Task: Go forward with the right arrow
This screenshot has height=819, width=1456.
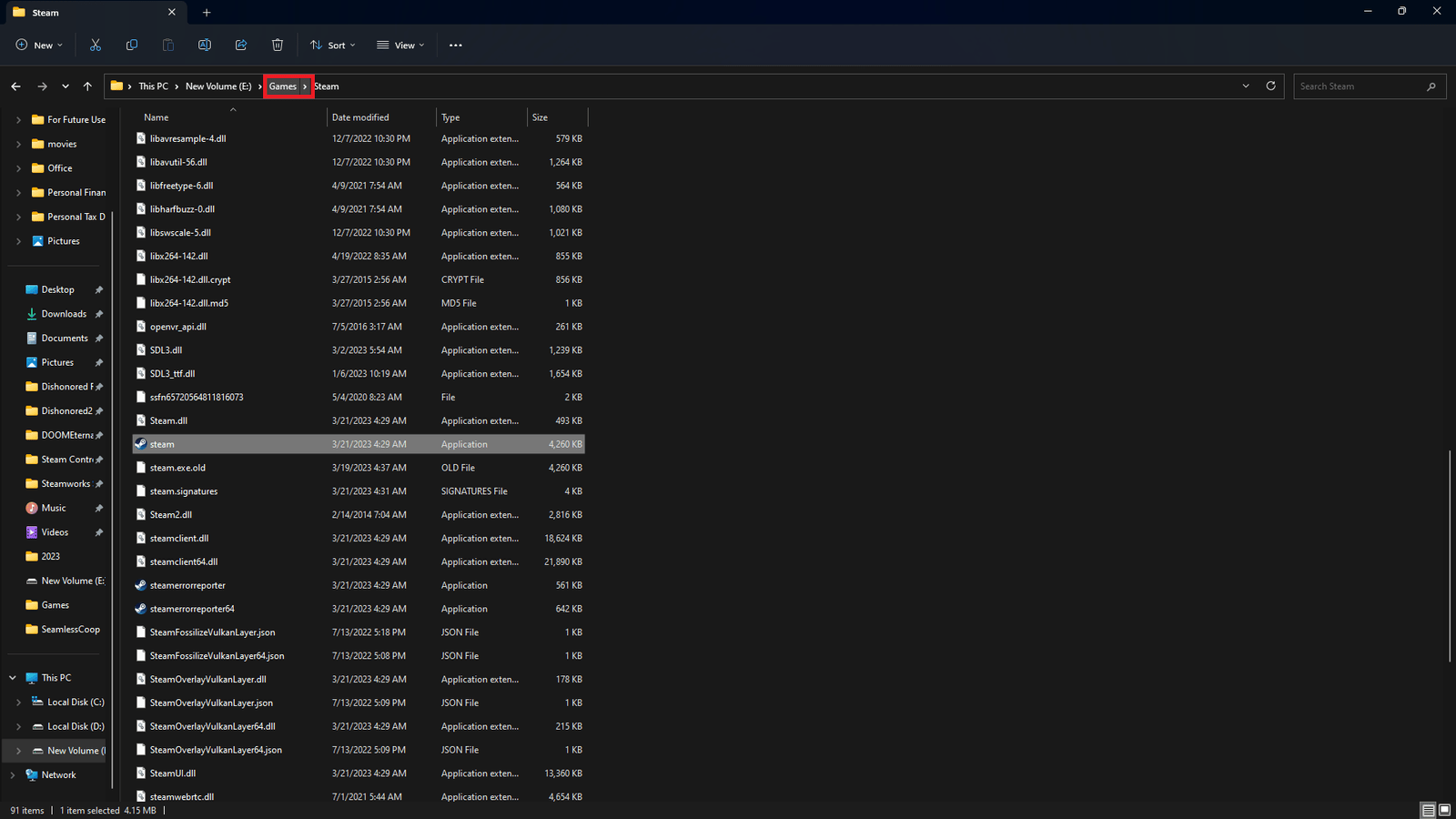Action: (42, 86)
